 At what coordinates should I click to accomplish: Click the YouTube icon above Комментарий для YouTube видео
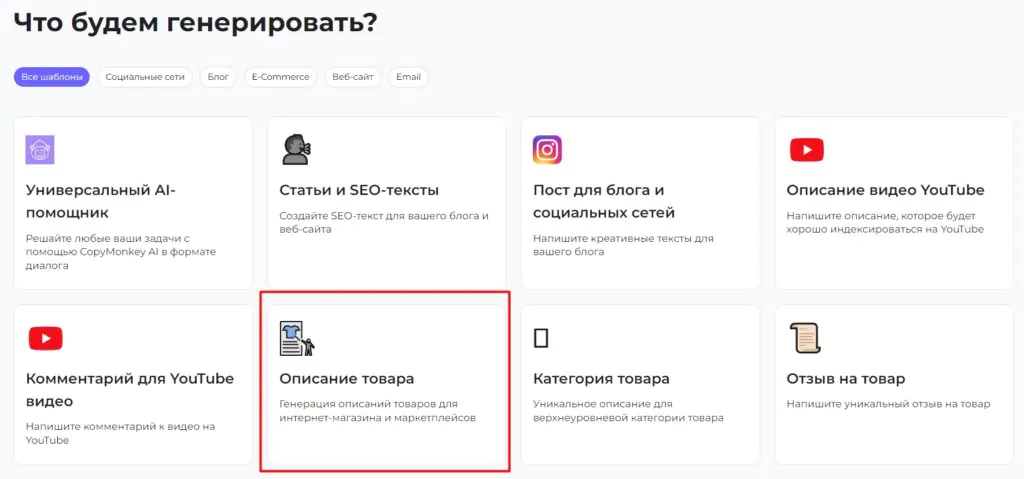45,339
